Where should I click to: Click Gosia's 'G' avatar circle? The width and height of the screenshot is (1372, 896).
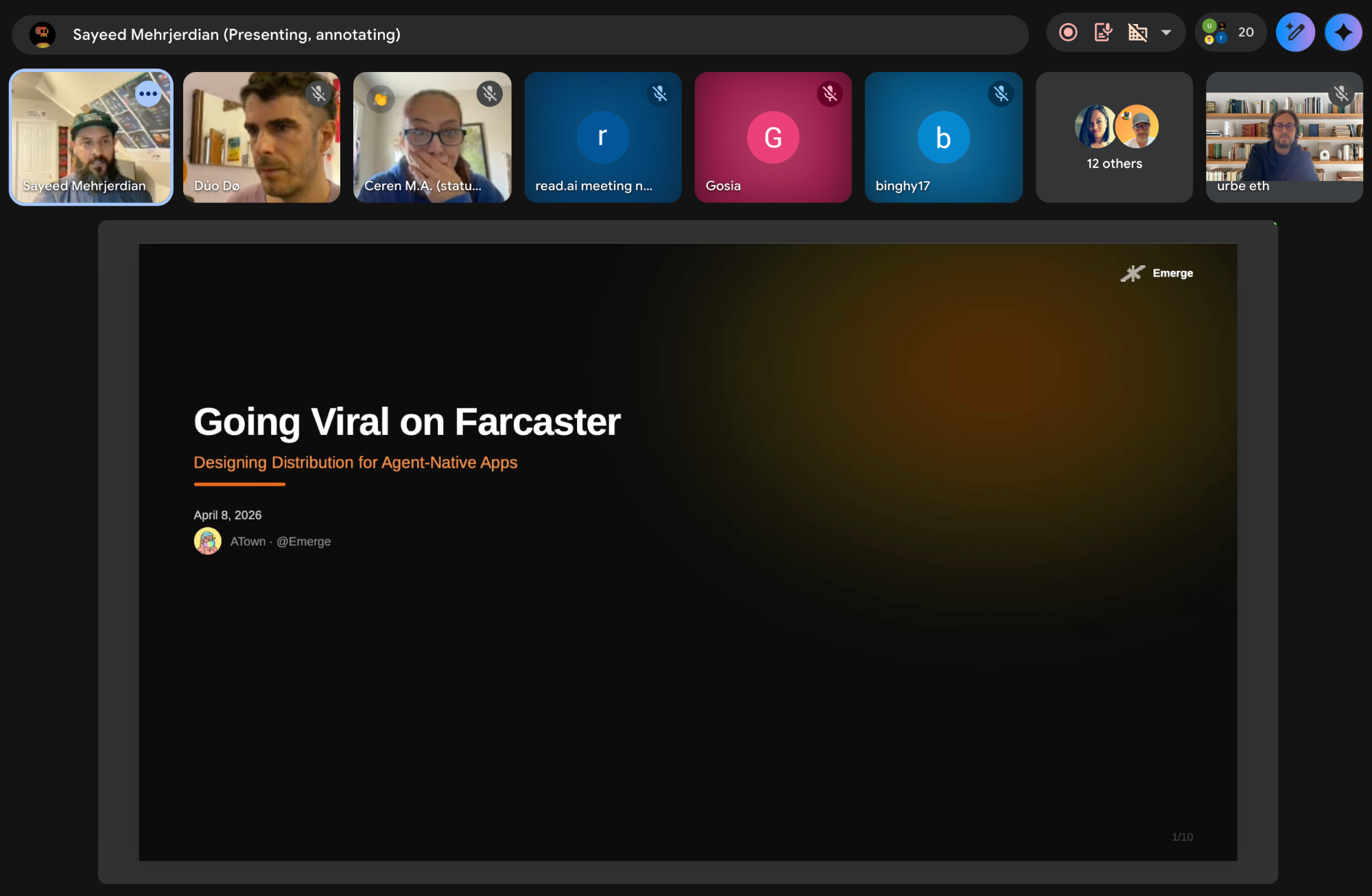coord(773,137)
